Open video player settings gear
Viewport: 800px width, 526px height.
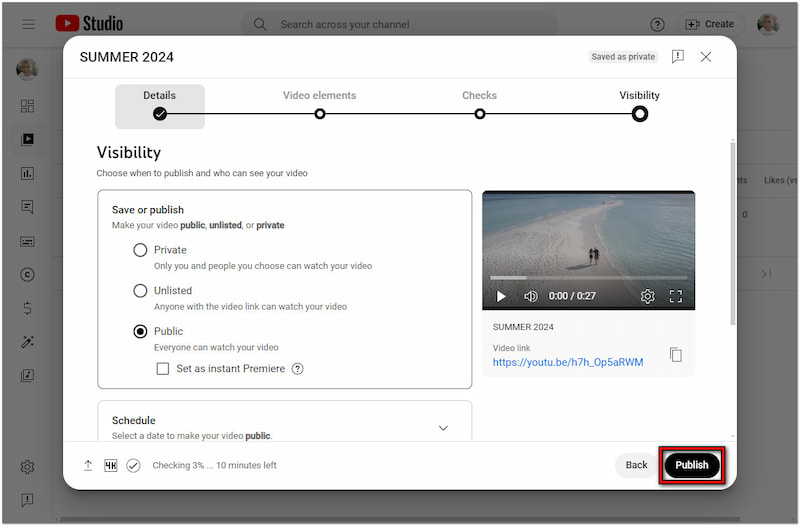click(x=647, y=296)
